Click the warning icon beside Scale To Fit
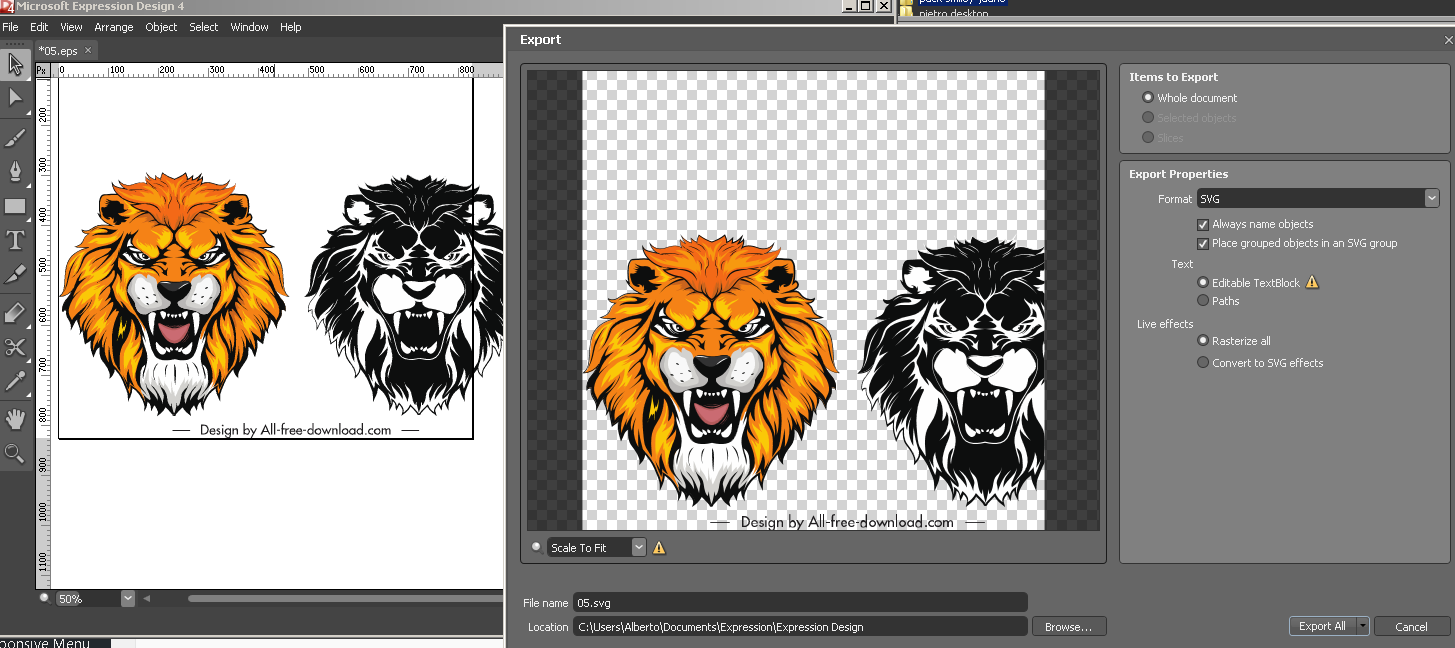1455x648 pixels. tap(659, 547)
